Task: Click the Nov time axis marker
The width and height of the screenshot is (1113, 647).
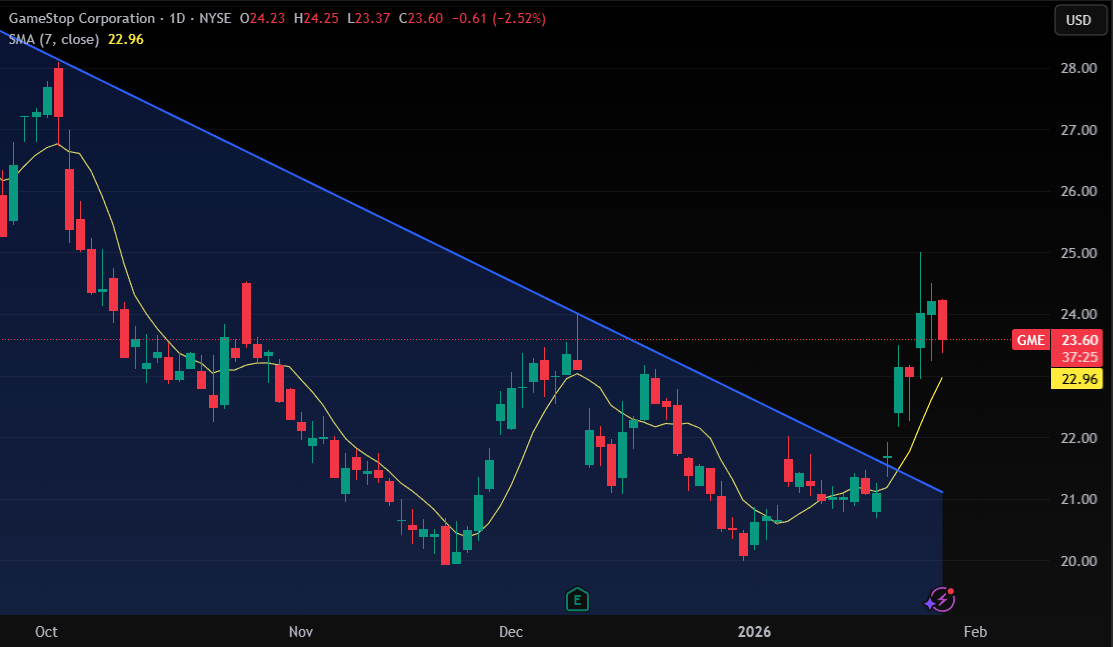Action: (x=301, y=631)
